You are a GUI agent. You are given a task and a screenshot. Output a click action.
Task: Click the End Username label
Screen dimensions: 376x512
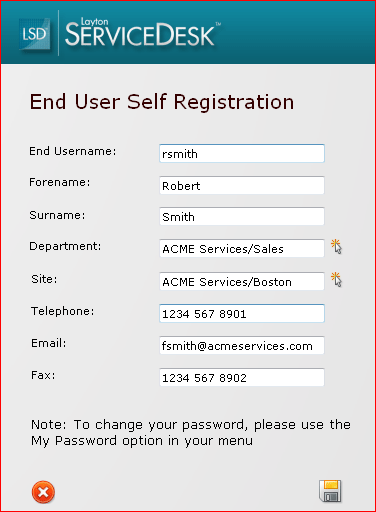pyautogui.click(x=73, y=151)
